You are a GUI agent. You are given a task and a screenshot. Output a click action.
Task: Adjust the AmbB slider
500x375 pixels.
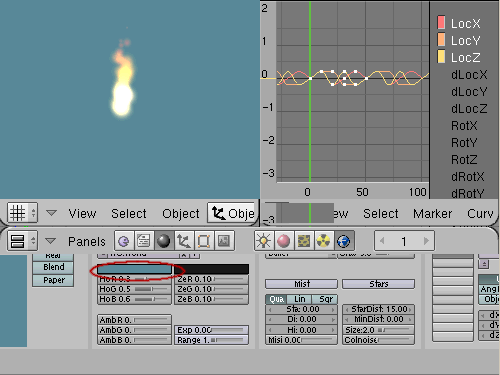point(134,340)
